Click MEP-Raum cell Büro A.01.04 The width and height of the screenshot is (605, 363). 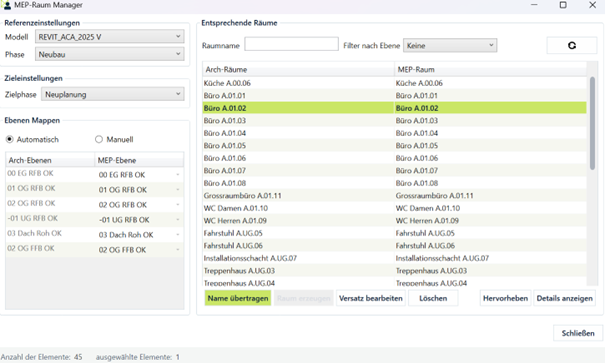490,133
